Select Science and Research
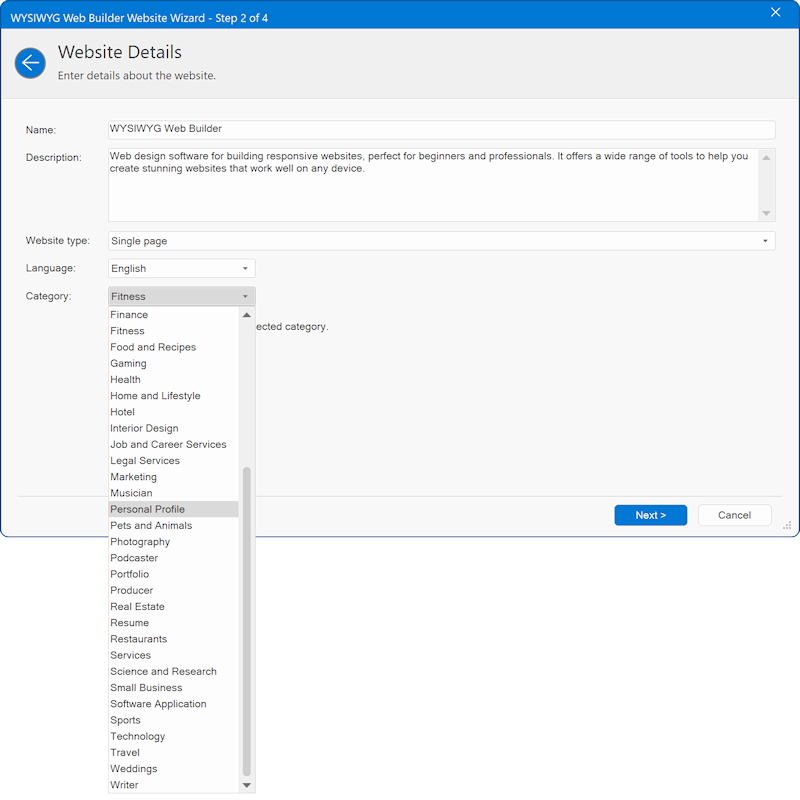Image resolution: width=800 pixels, height=800 pixels. click(x=173, y=672)
